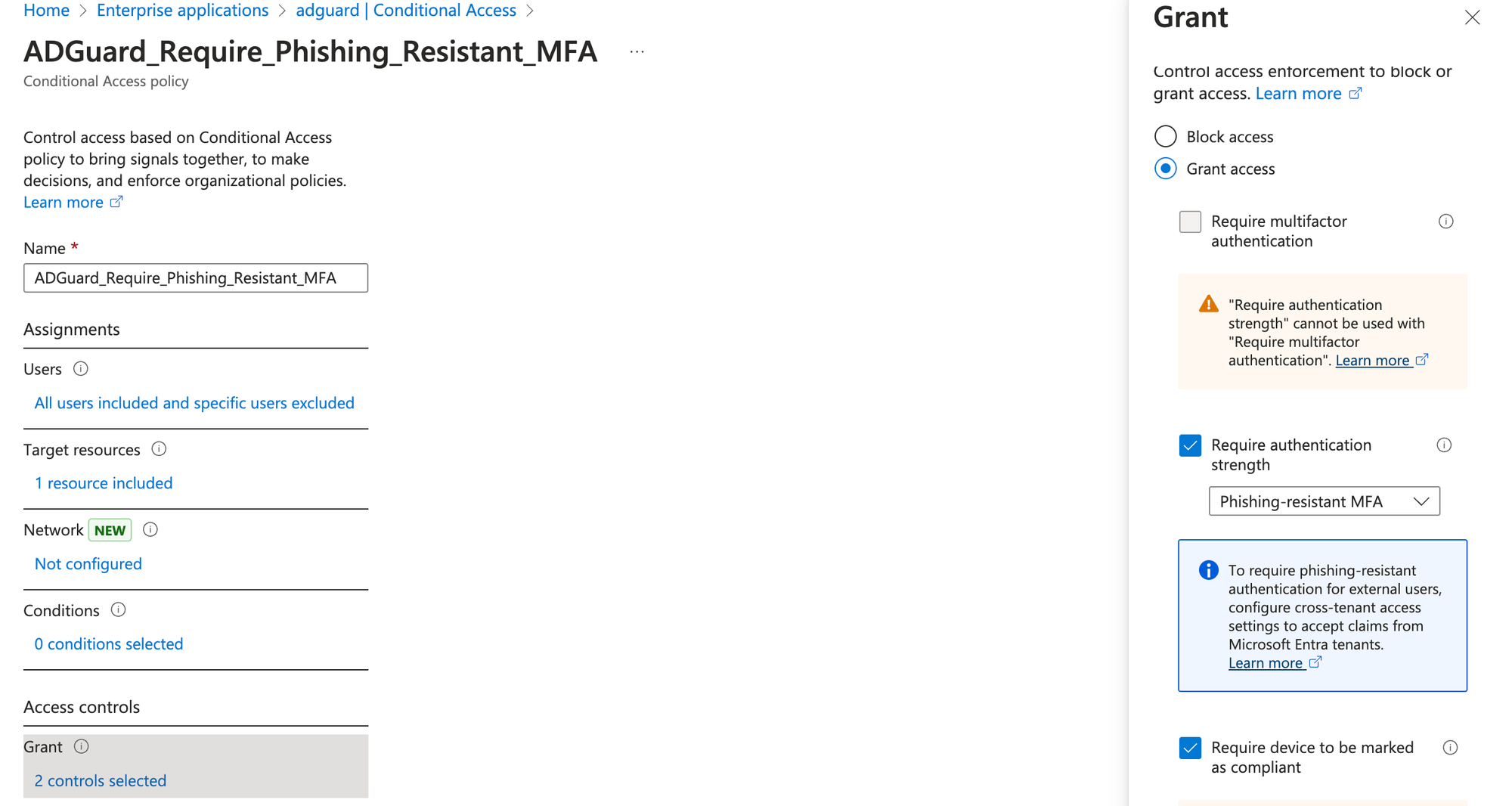The width and height of the screenshot is (1512, 806).
Task: Open the 1 resource included link
Action: 104,483
